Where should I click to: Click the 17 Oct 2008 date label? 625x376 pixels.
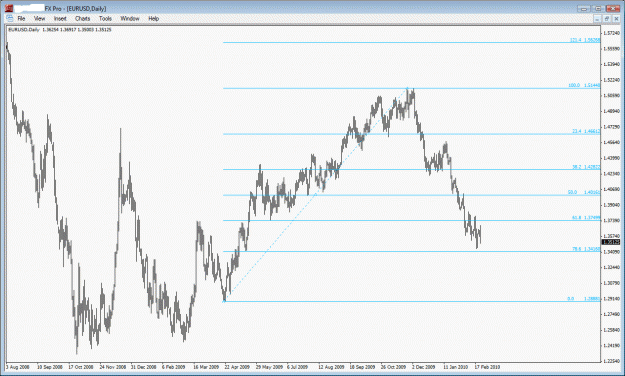tap(81, 367)
